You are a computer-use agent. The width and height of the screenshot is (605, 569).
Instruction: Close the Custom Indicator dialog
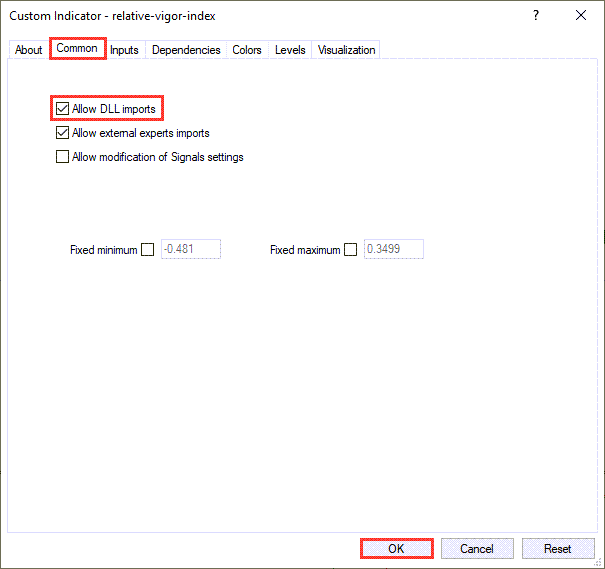pos(581,15)
